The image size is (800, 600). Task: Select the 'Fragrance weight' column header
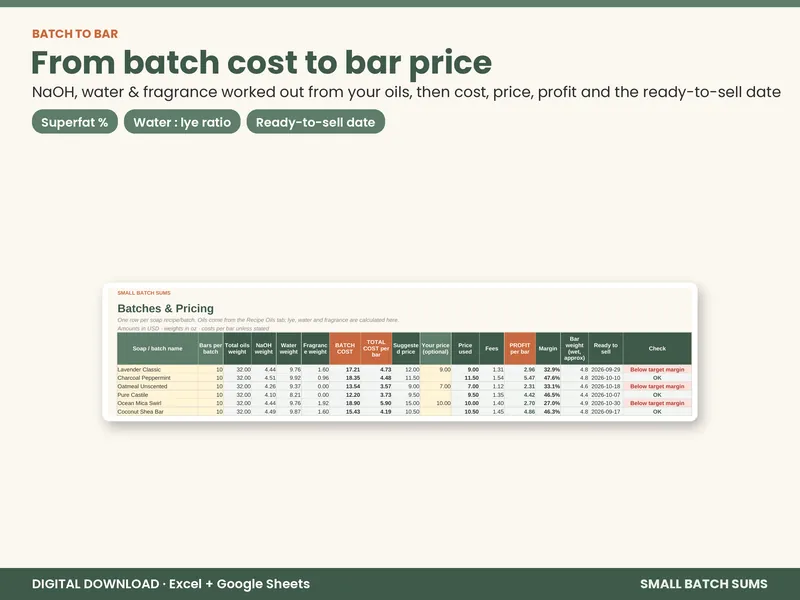pos(315,348)
